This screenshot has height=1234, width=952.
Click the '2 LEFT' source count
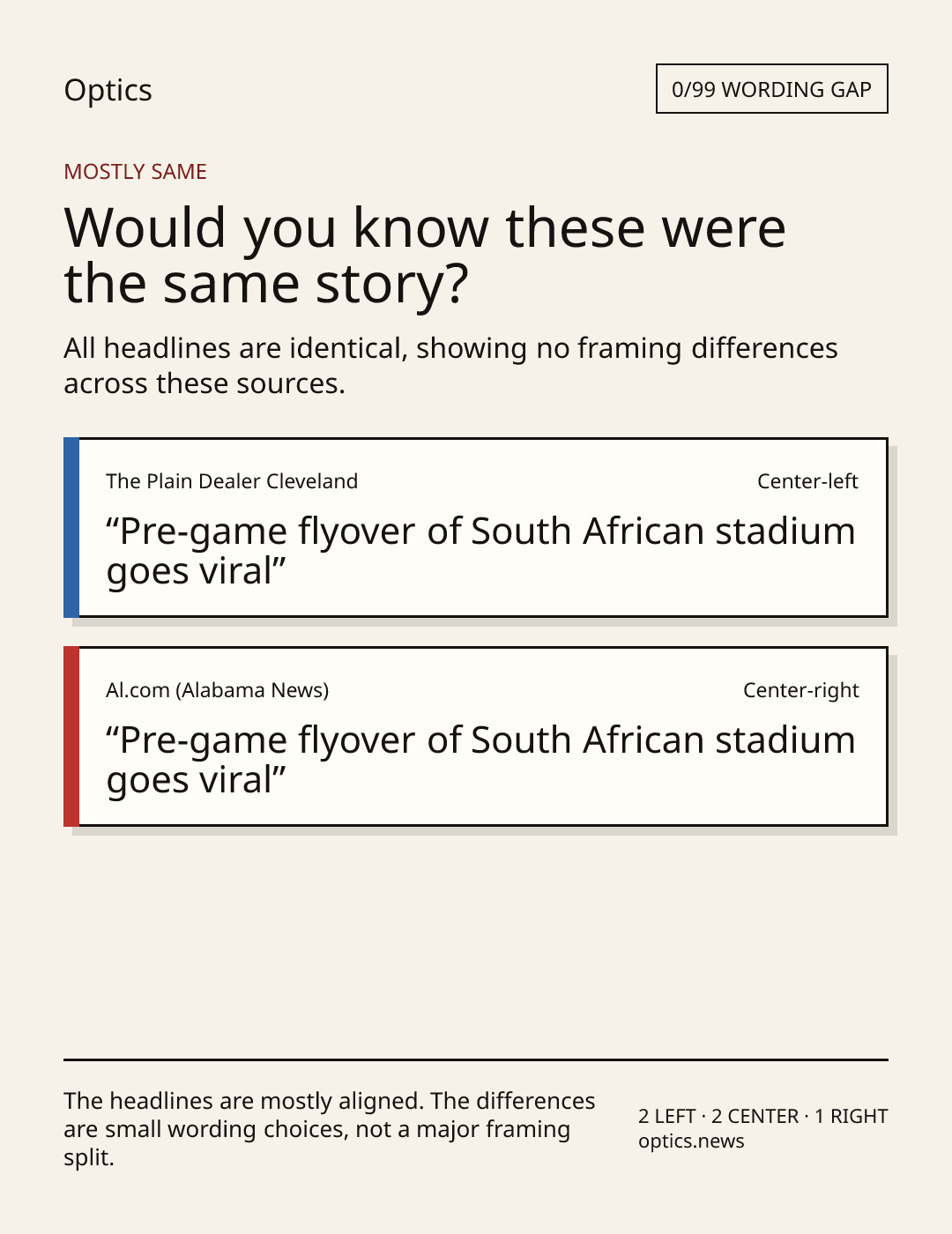(x=667, y=1117)
